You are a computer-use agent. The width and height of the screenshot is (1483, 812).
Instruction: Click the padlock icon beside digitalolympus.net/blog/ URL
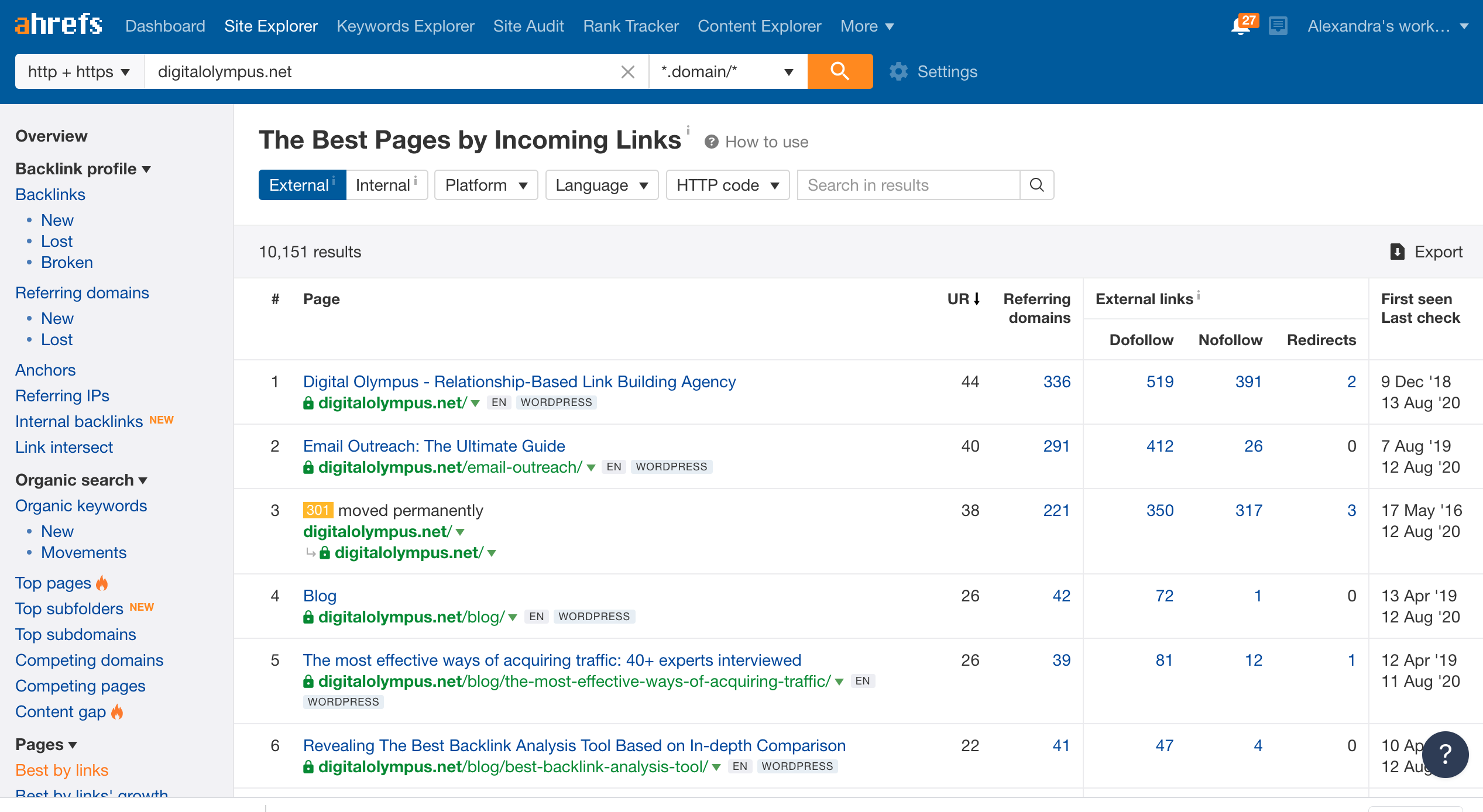[x=308, y=617]
